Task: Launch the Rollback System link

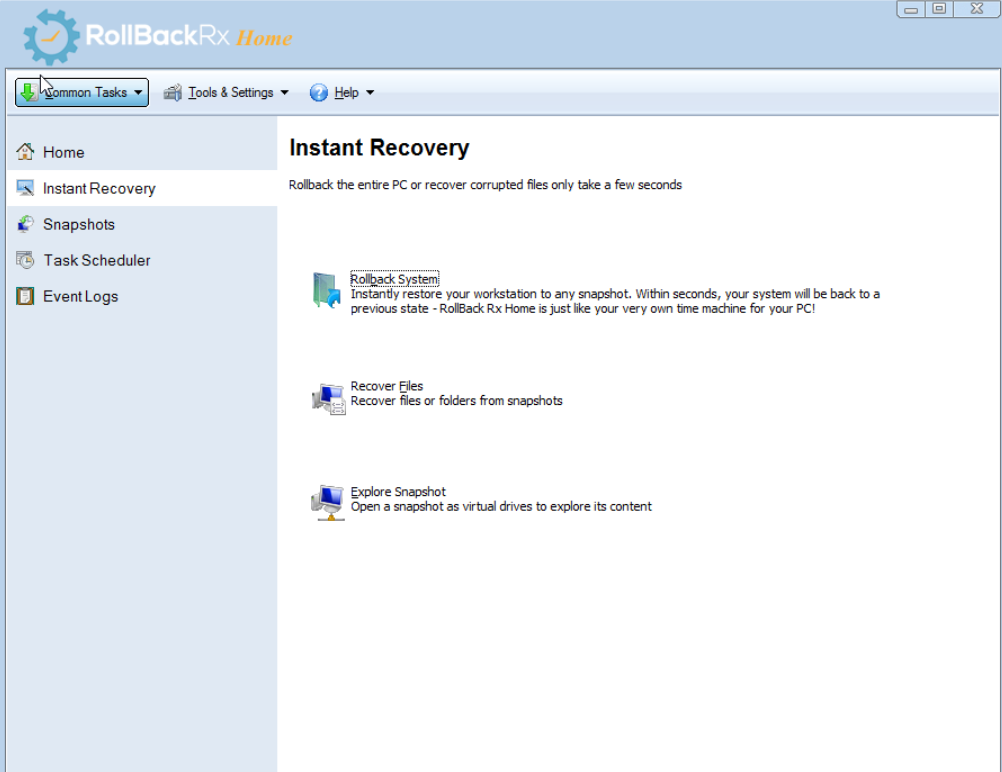Action: [x=394, y=279]
